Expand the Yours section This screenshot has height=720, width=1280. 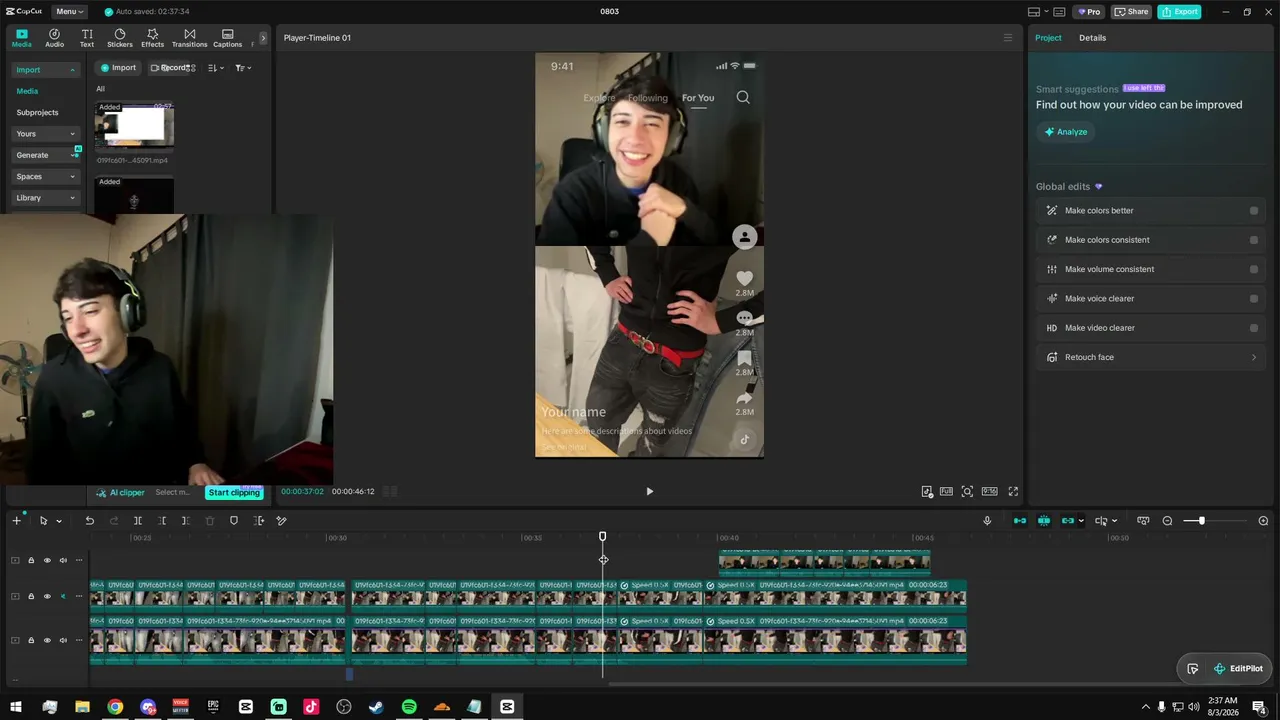[x=46, y=134]
